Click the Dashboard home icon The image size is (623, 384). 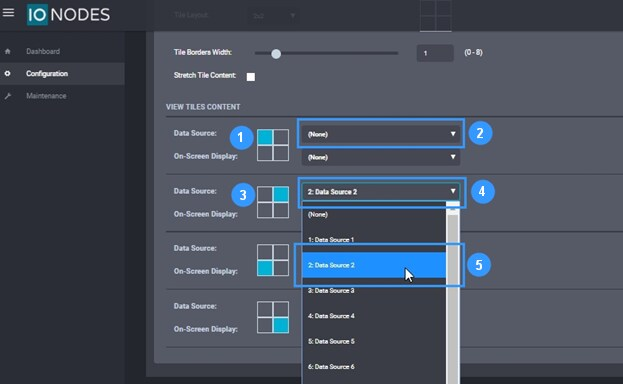pyautogui.click(x=8, y=51)
